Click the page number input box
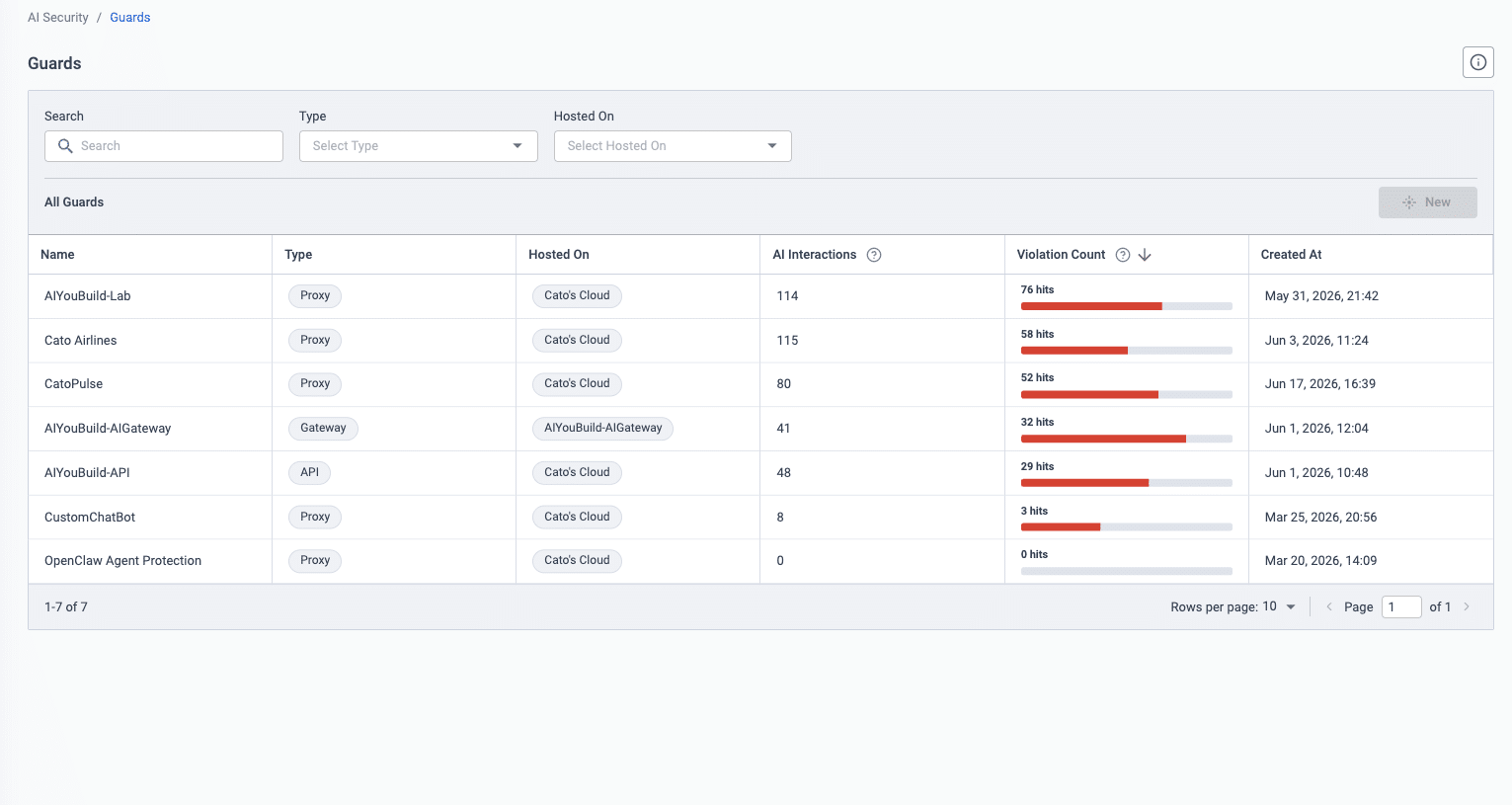 pyautogui.click(x=1401, y=606)
